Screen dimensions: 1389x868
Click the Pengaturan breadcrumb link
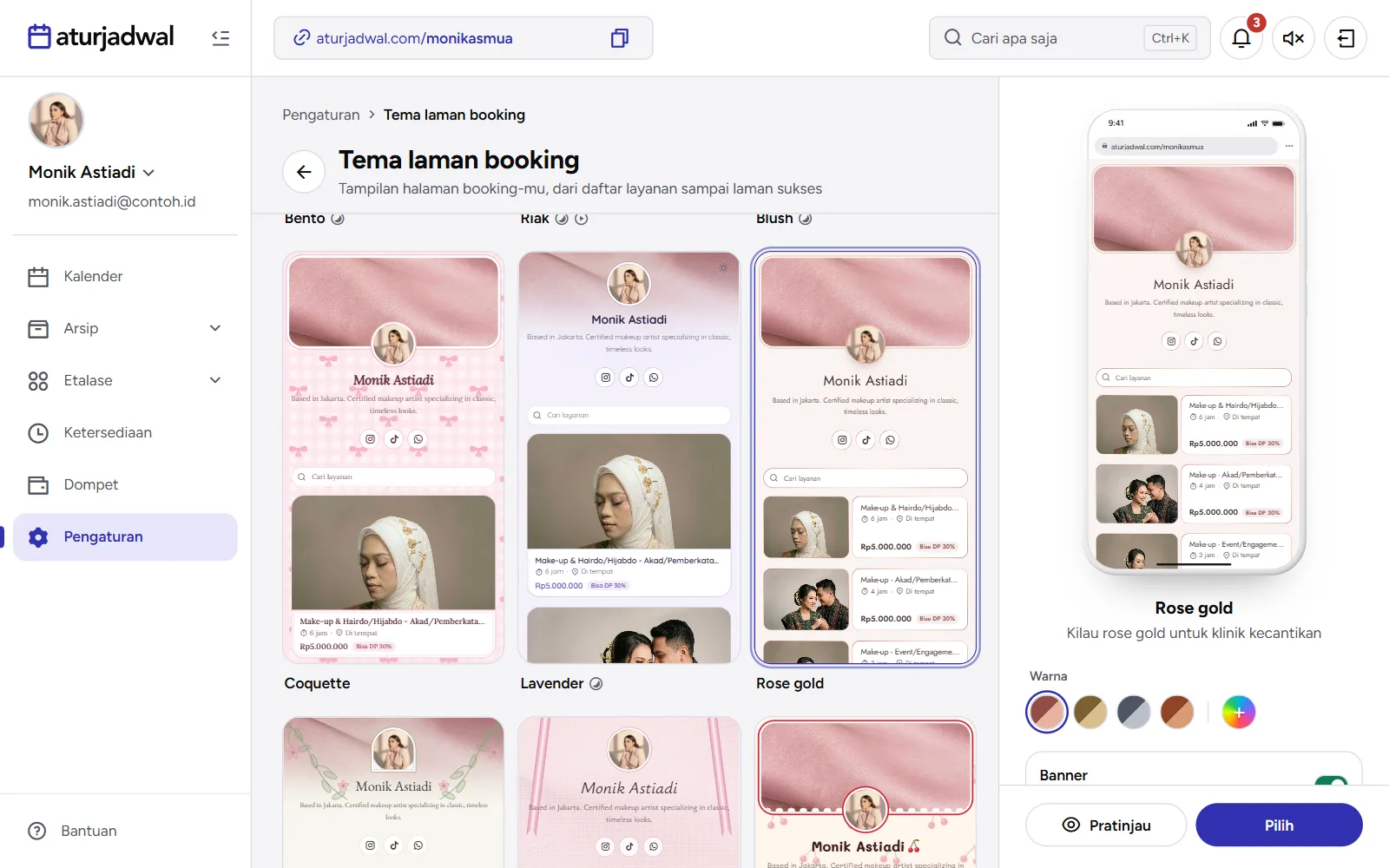click(320, 115)
